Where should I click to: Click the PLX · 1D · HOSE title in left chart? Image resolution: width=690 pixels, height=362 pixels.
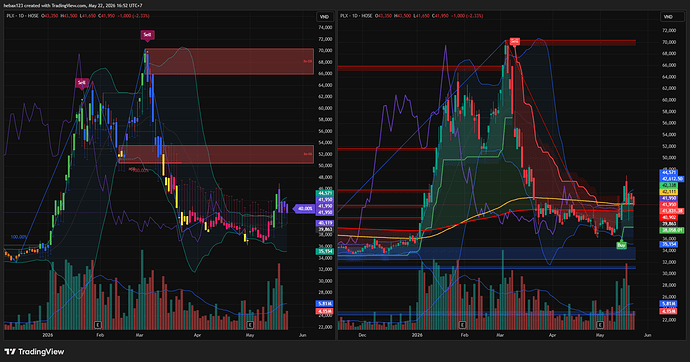tap(22, 16)
